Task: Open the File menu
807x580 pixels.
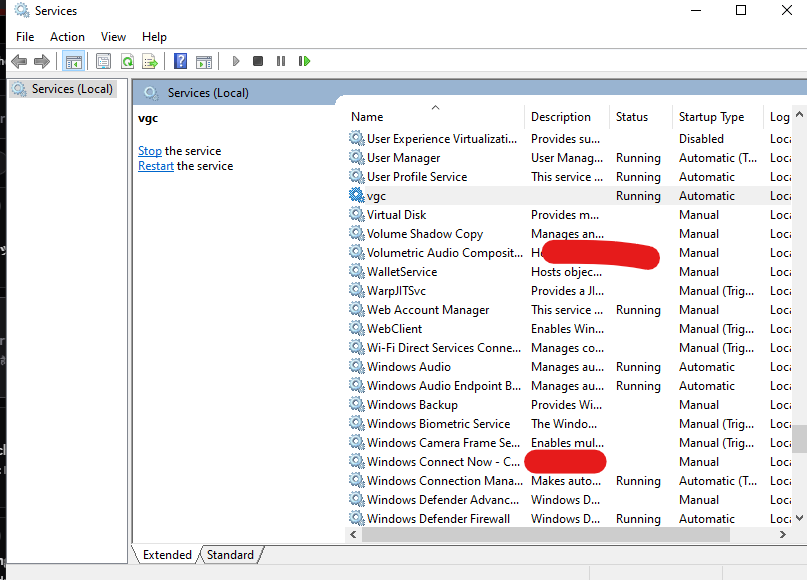Action: click(25, 37)
